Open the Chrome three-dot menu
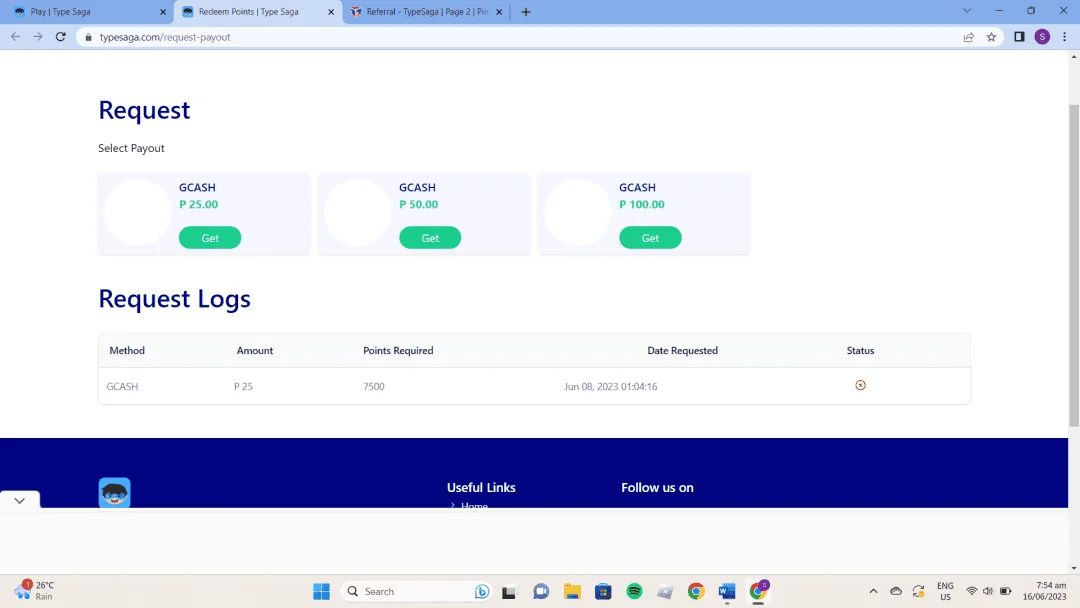This screenshot has width=1080, height=608. tap(1064, 37)
